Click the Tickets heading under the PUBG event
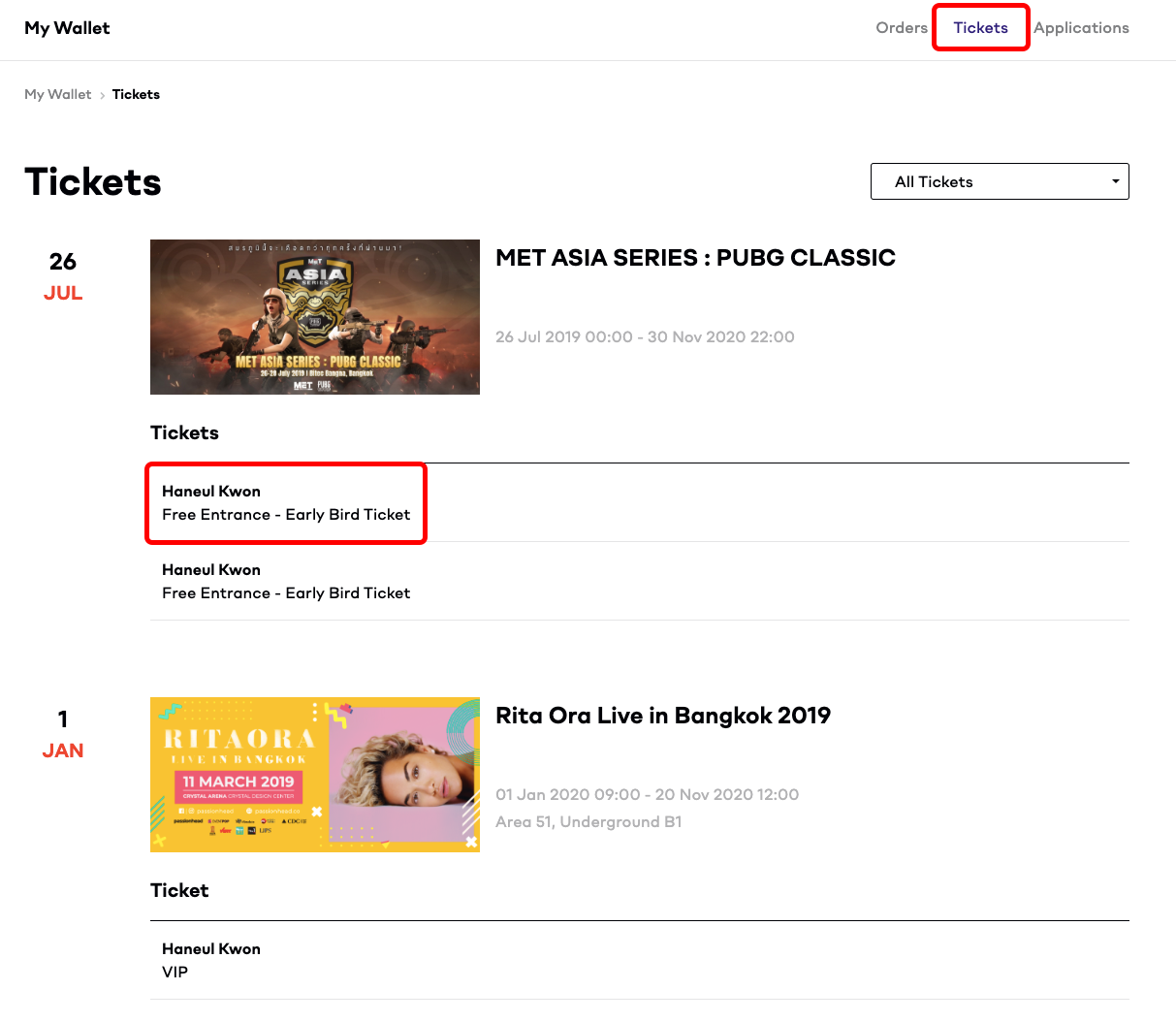 184,432
